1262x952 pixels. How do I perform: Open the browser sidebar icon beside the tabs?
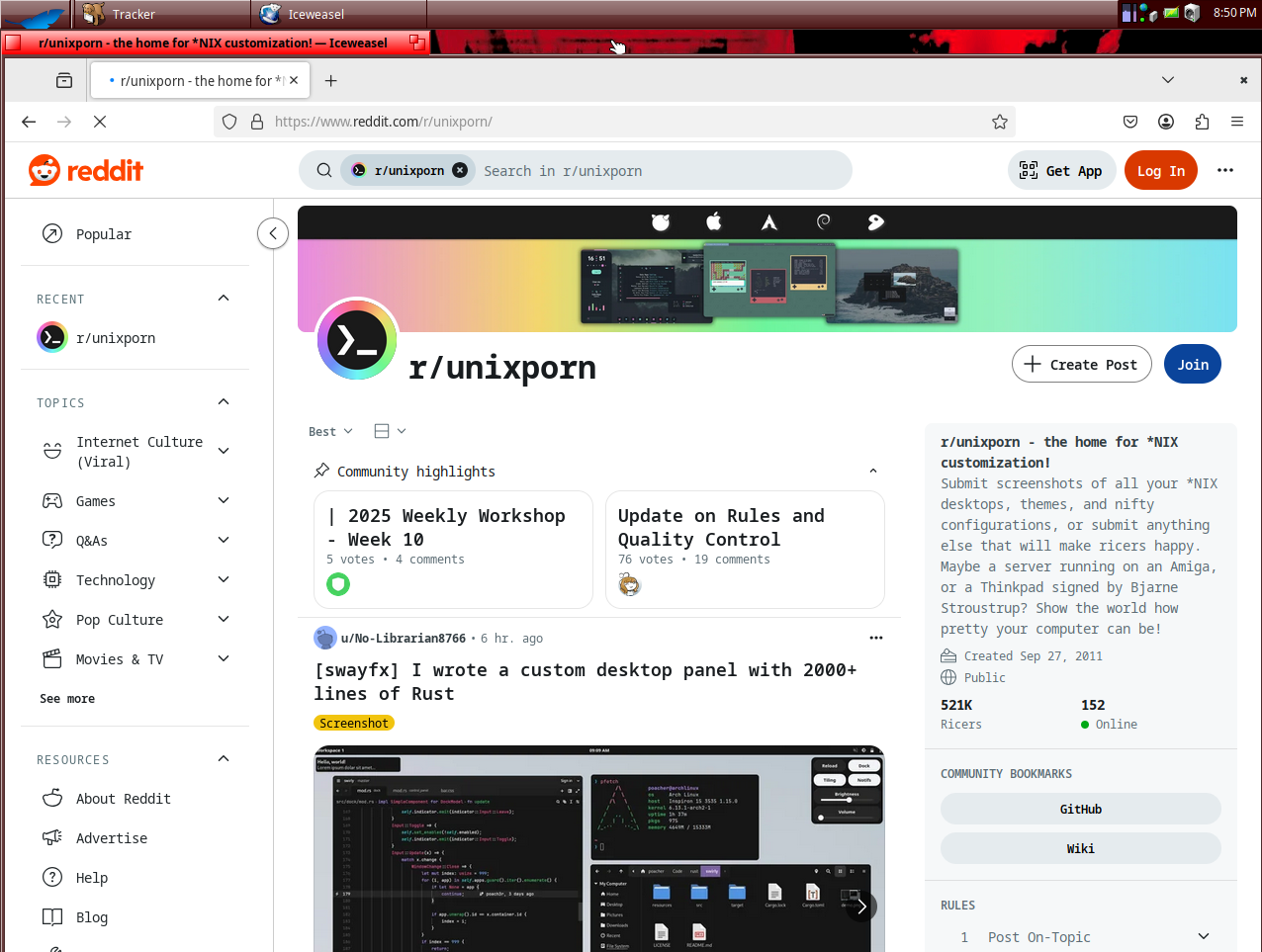[x=63, y=80]
